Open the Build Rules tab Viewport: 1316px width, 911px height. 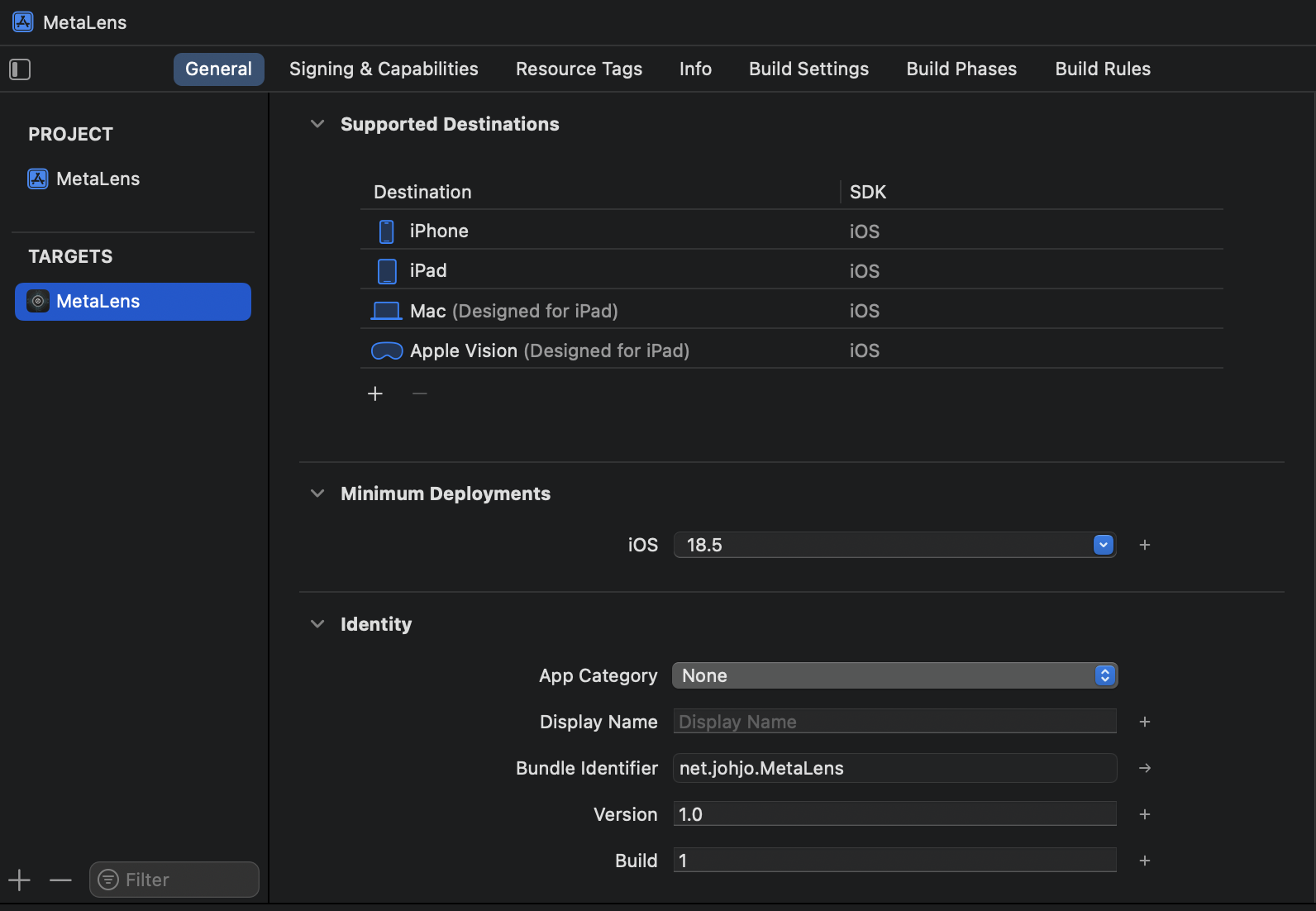coord(1103,69)
